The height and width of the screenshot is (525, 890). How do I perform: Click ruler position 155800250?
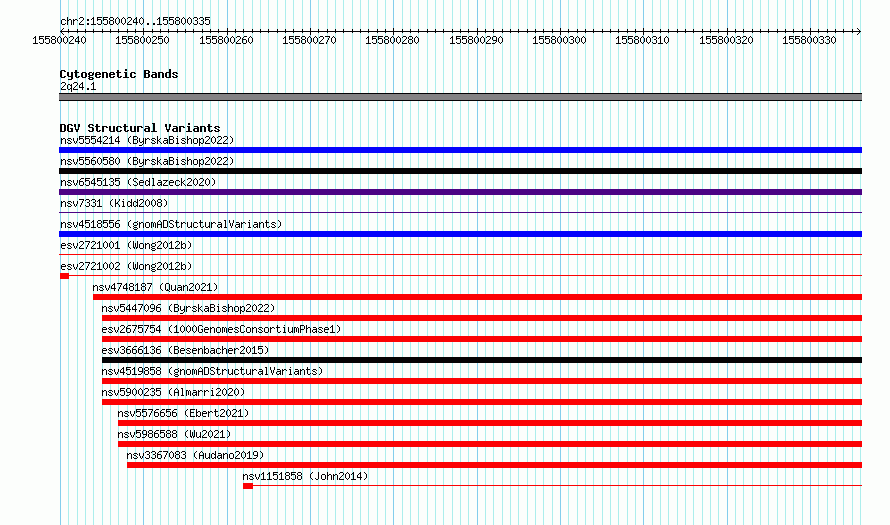pyautogui.click(x=142, y=40)
